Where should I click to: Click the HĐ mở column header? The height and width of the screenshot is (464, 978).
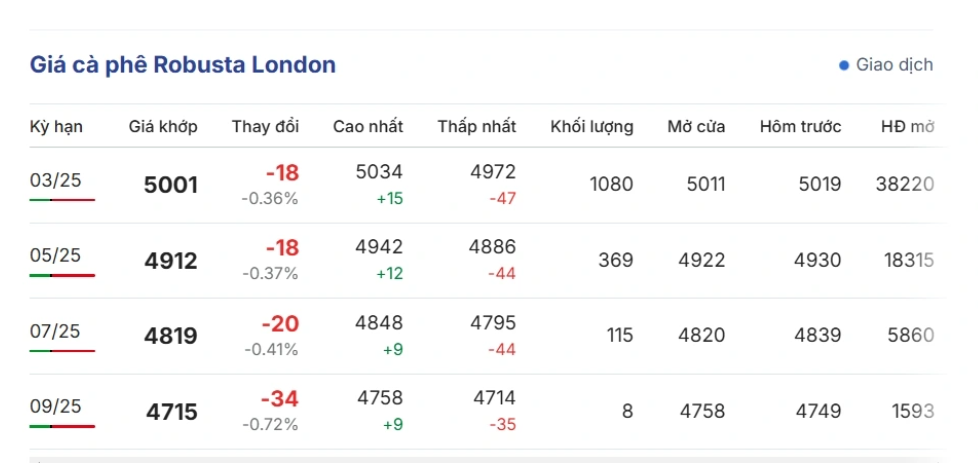907,127
